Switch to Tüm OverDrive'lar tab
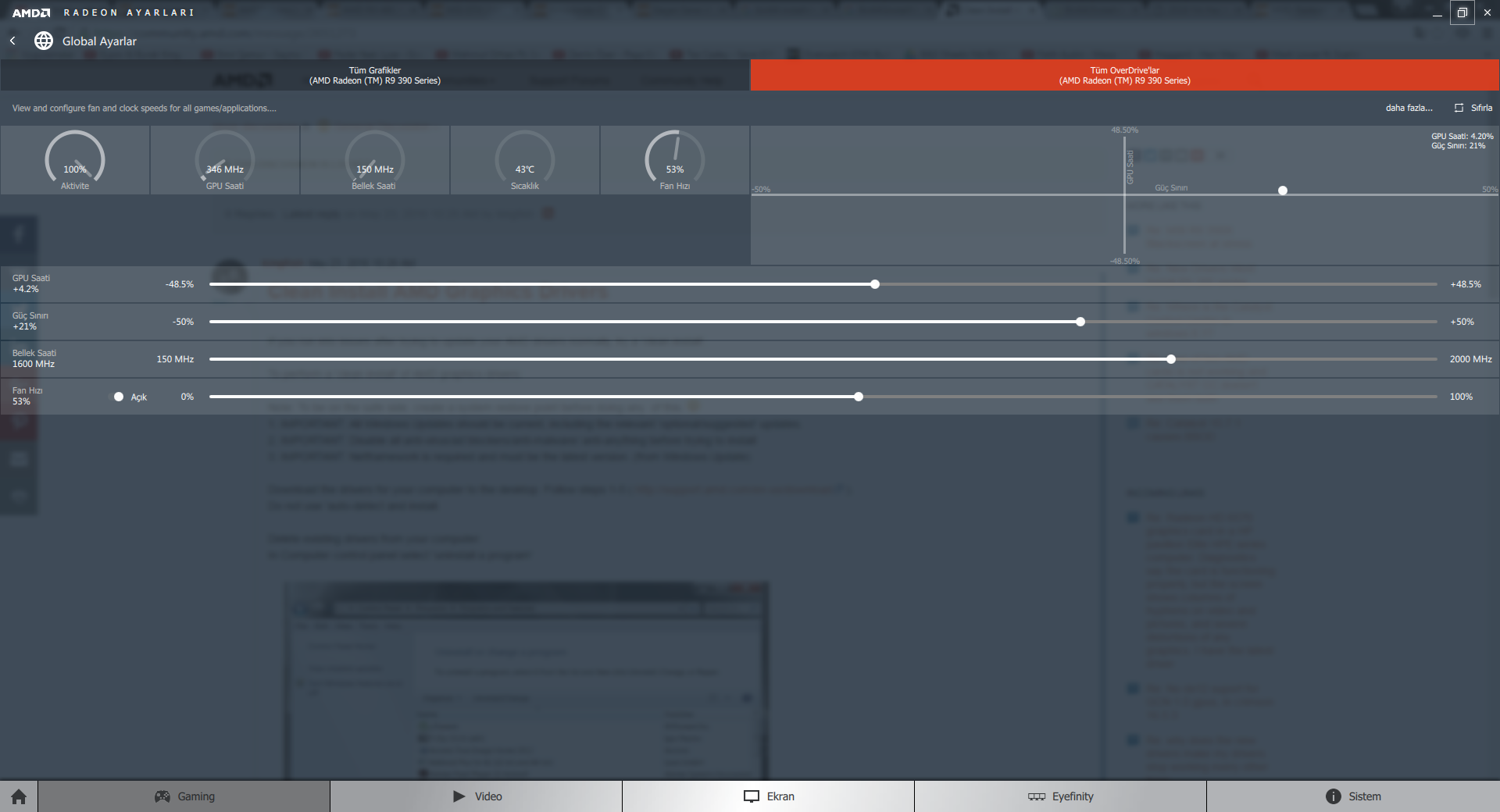Image resolution: width=1500 pixels, height=812 pixels. (x=1125, y=75)
